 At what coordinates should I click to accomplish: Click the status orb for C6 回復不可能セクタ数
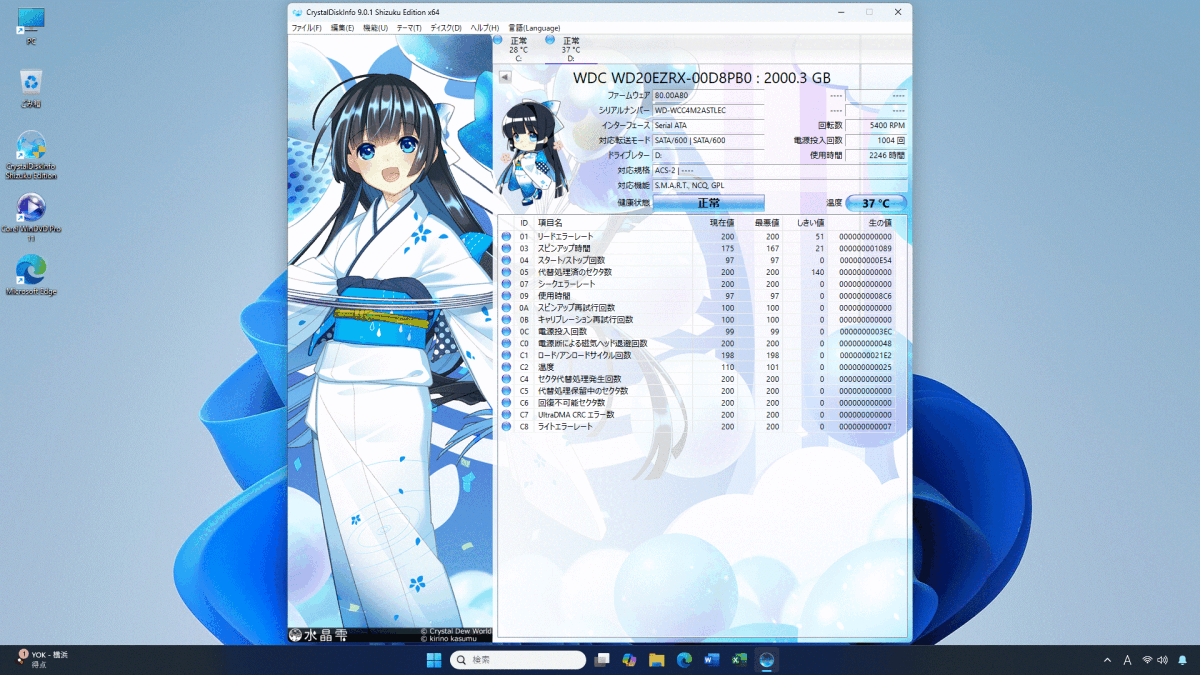(506, 403)
